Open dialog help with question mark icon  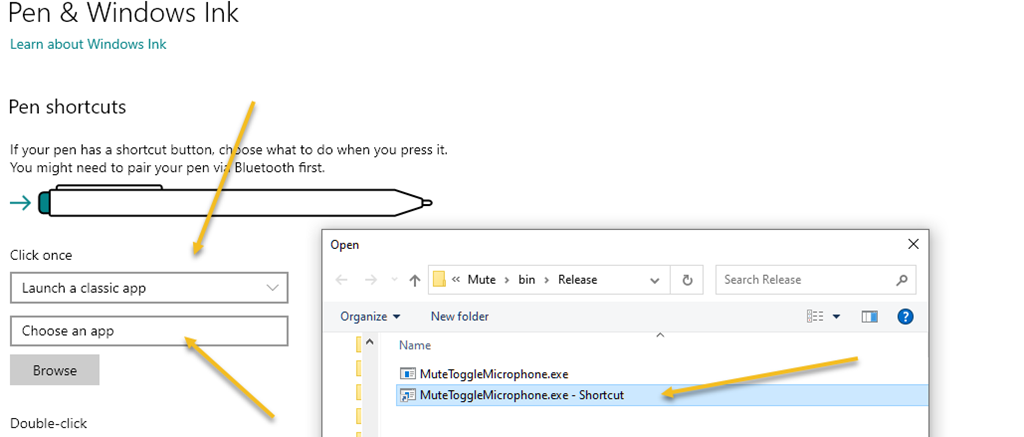tap(905, 317)
